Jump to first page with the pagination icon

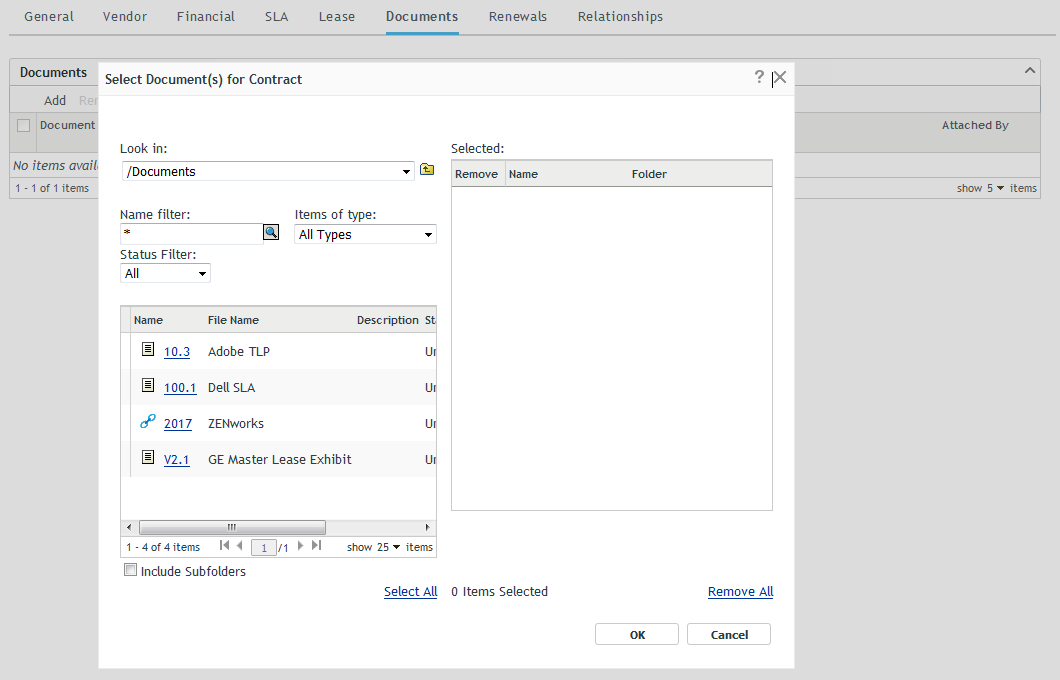pyautogui.click(x=224, y=547)
